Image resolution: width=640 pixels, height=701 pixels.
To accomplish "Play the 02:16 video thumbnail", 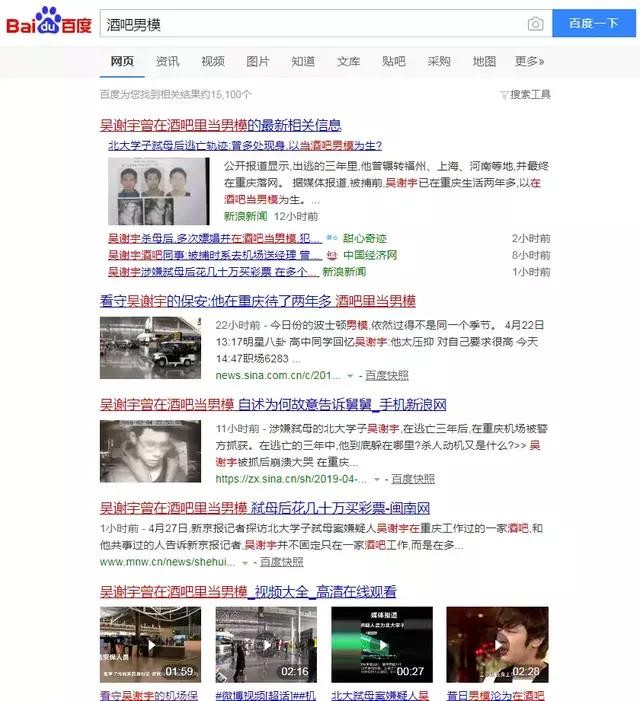I will coord(266,645).
